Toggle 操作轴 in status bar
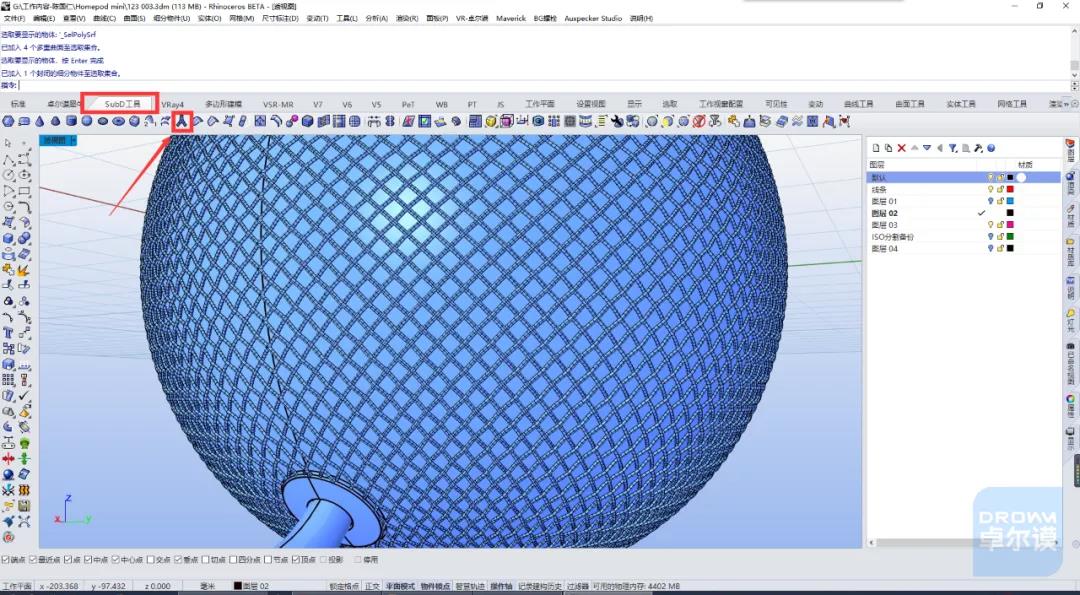This screenshot has width=1080, height=595. [501, 586]
